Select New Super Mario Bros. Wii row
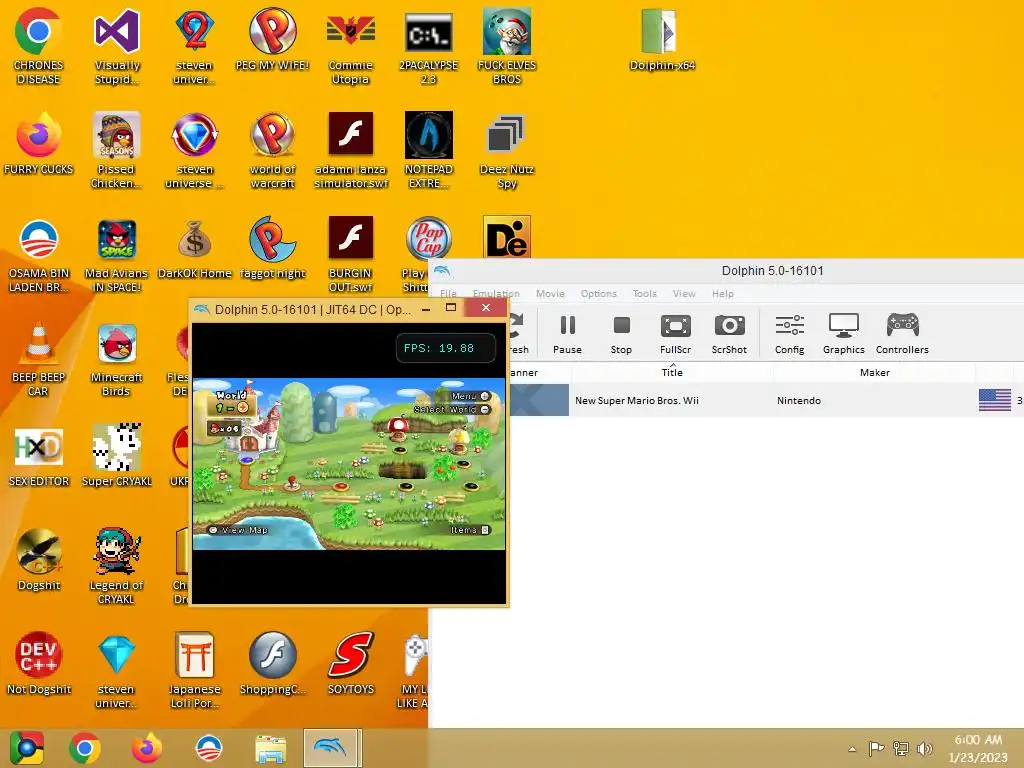The height and width of the screenshot is (768, 1024). tap(765, 400)
